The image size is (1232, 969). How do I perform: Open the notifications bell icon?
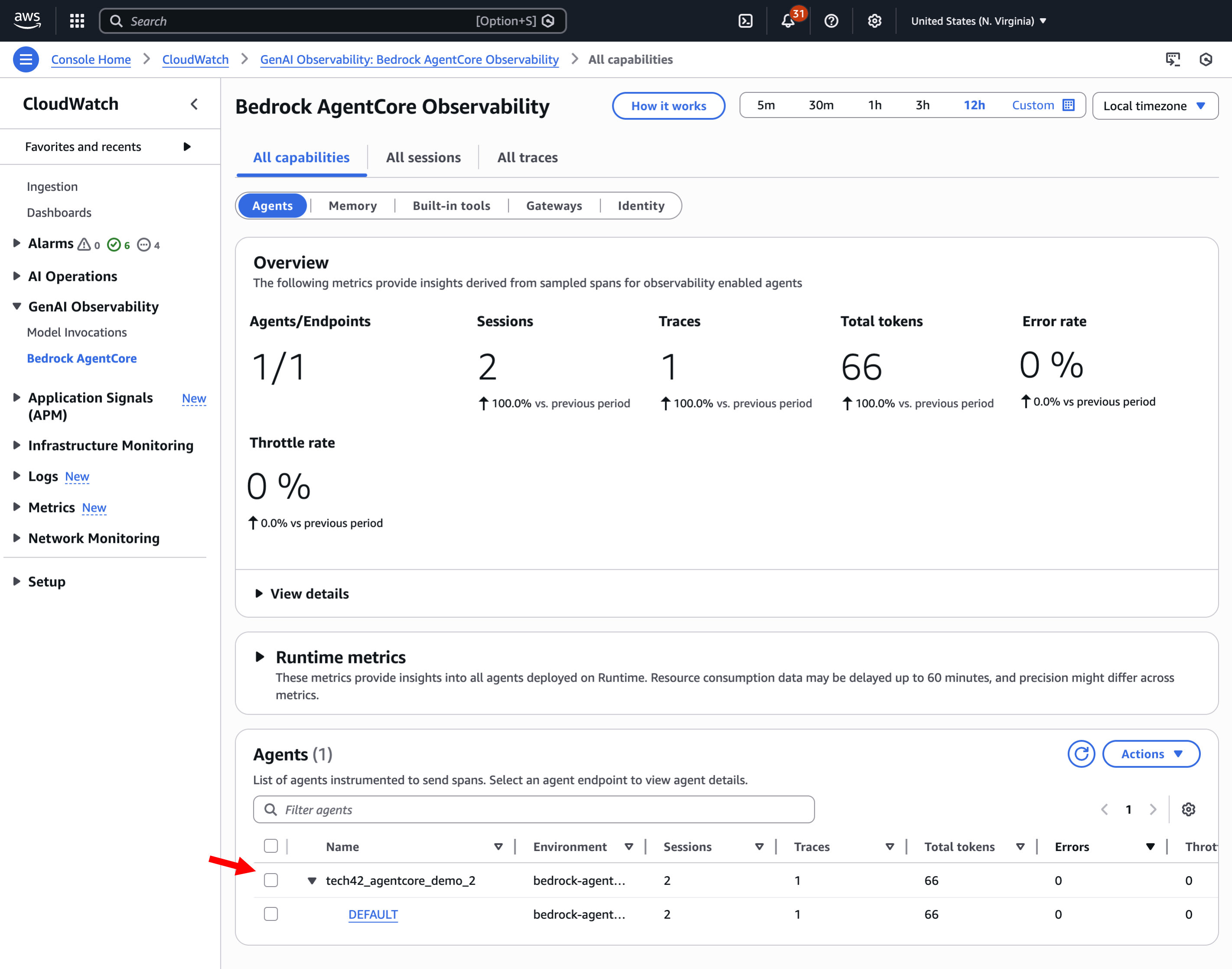(787, 21)
